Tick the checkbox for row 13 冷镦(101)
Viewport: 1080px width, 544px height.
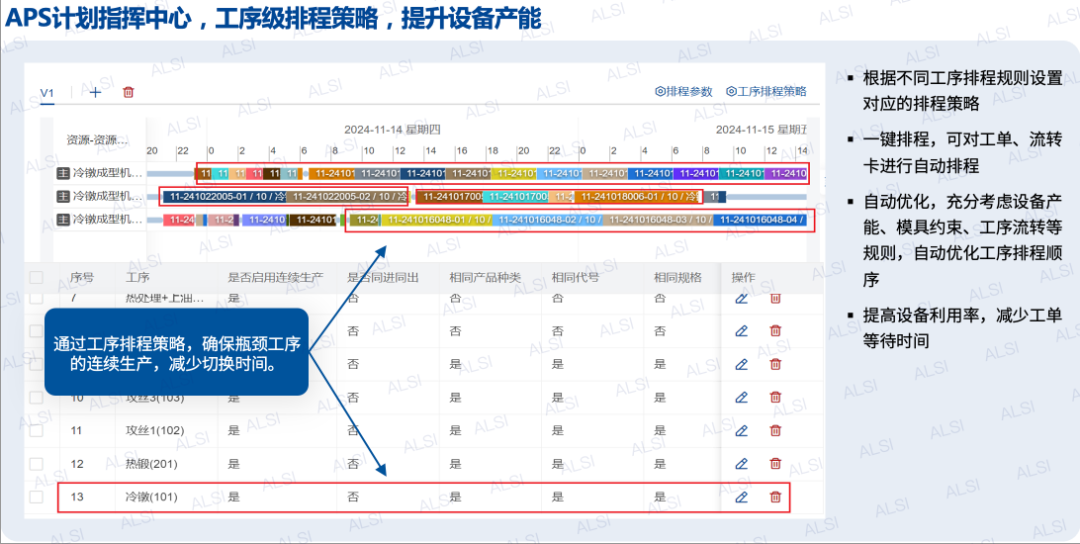[x=37, y=497]
